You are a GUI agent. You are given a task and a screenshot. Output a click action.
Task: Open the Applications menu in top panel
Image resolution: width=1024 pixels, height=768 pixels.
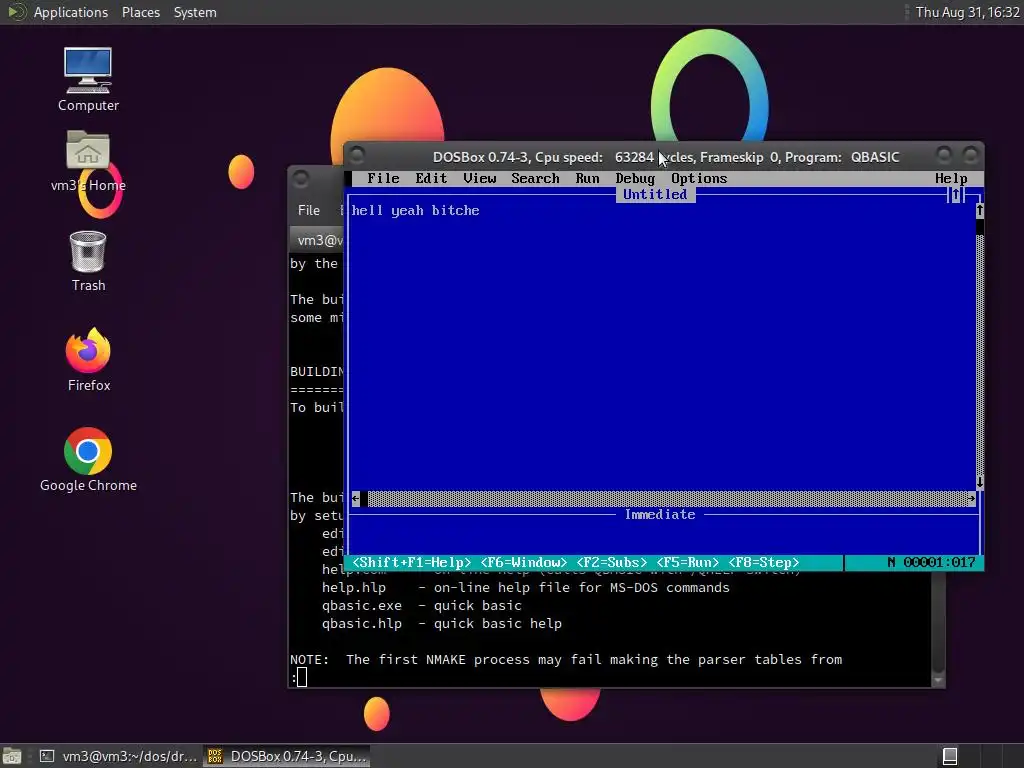[x=71, y=12]
